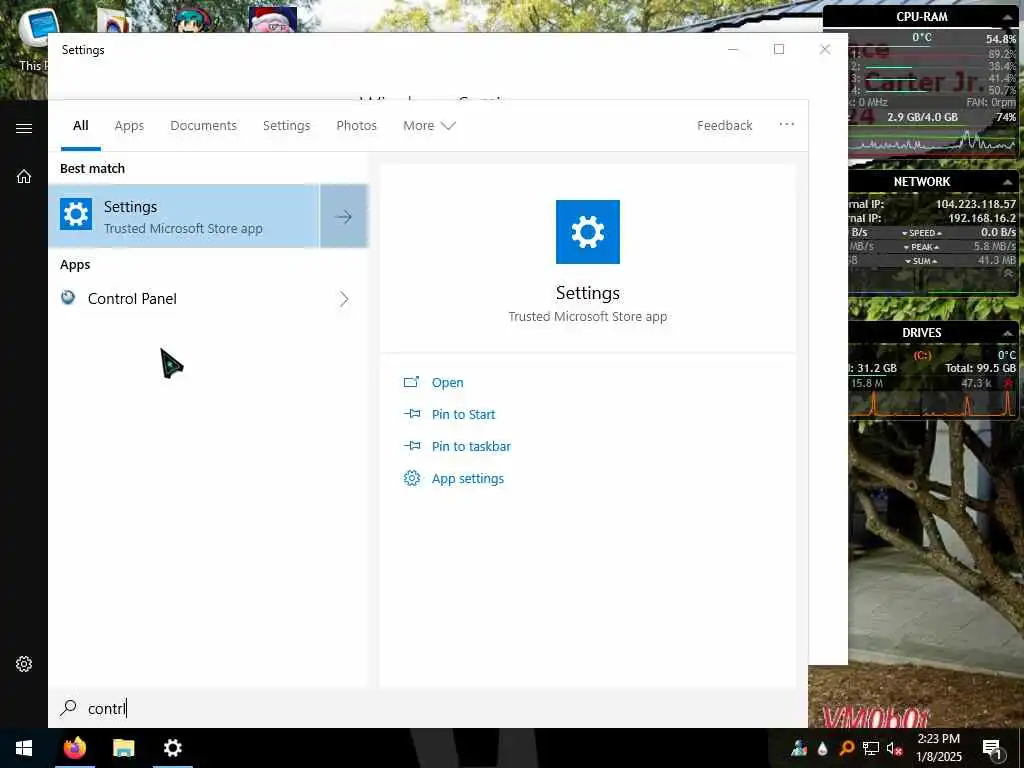The height and width of the screenshot is (768, 1024).
Task: Click the taskbar clock showing 2:23 PM
Action: [x=938, y=748]
